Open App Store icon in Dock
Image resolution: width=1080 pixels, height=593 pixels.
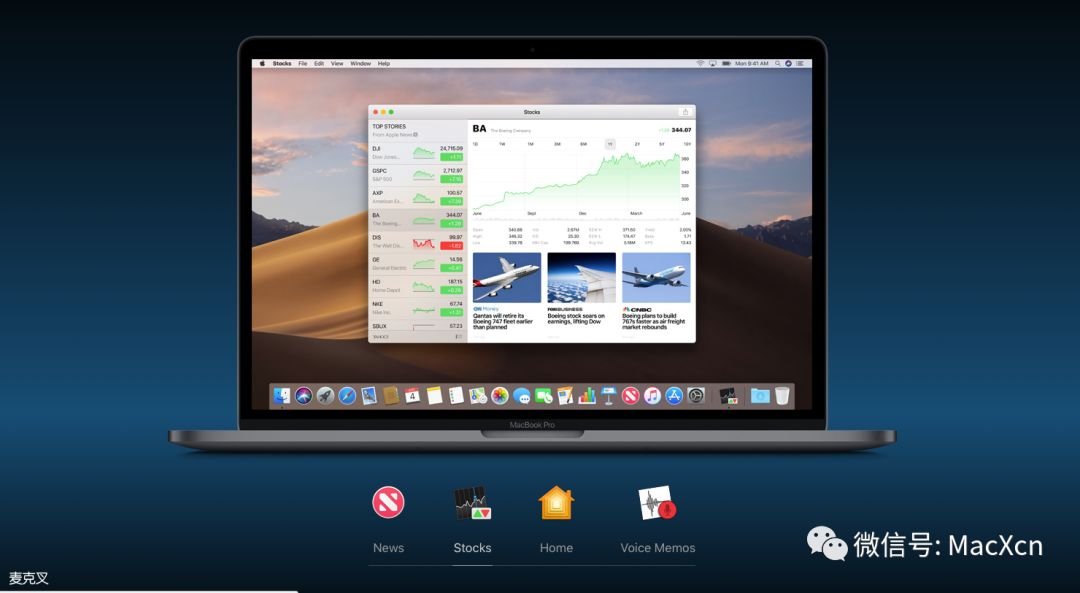(674, 395)
